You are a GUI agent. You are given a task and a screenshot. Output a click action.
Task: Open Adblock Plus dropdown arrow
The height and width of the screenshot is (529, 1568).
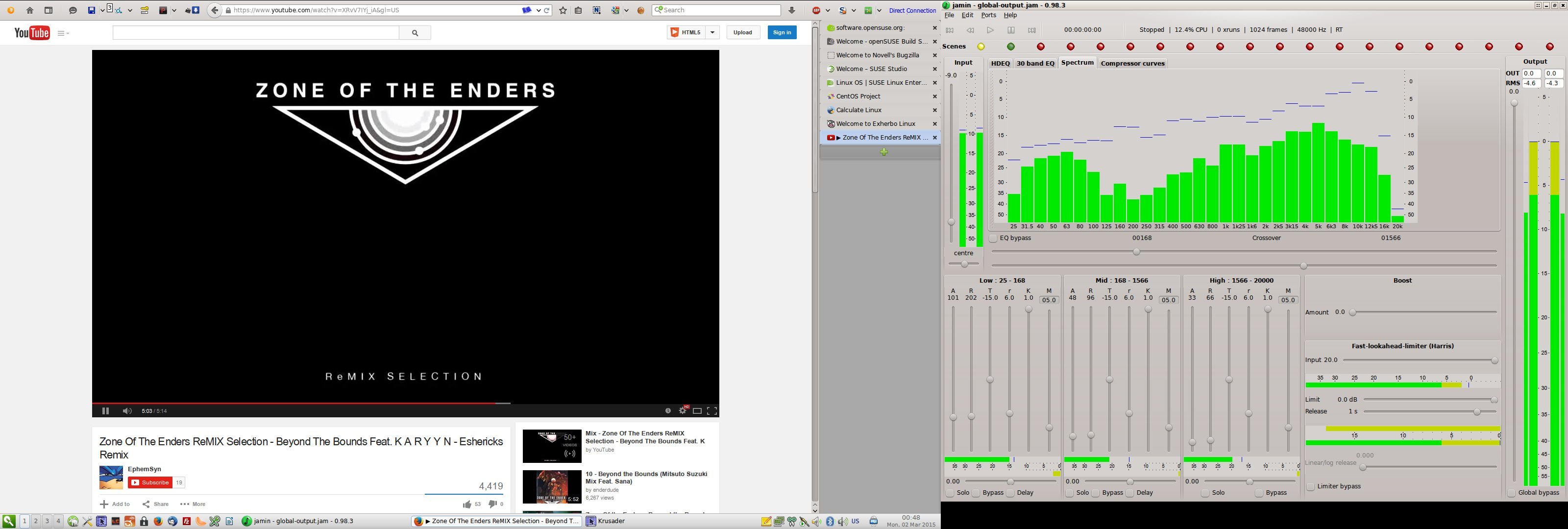[828, 10]
